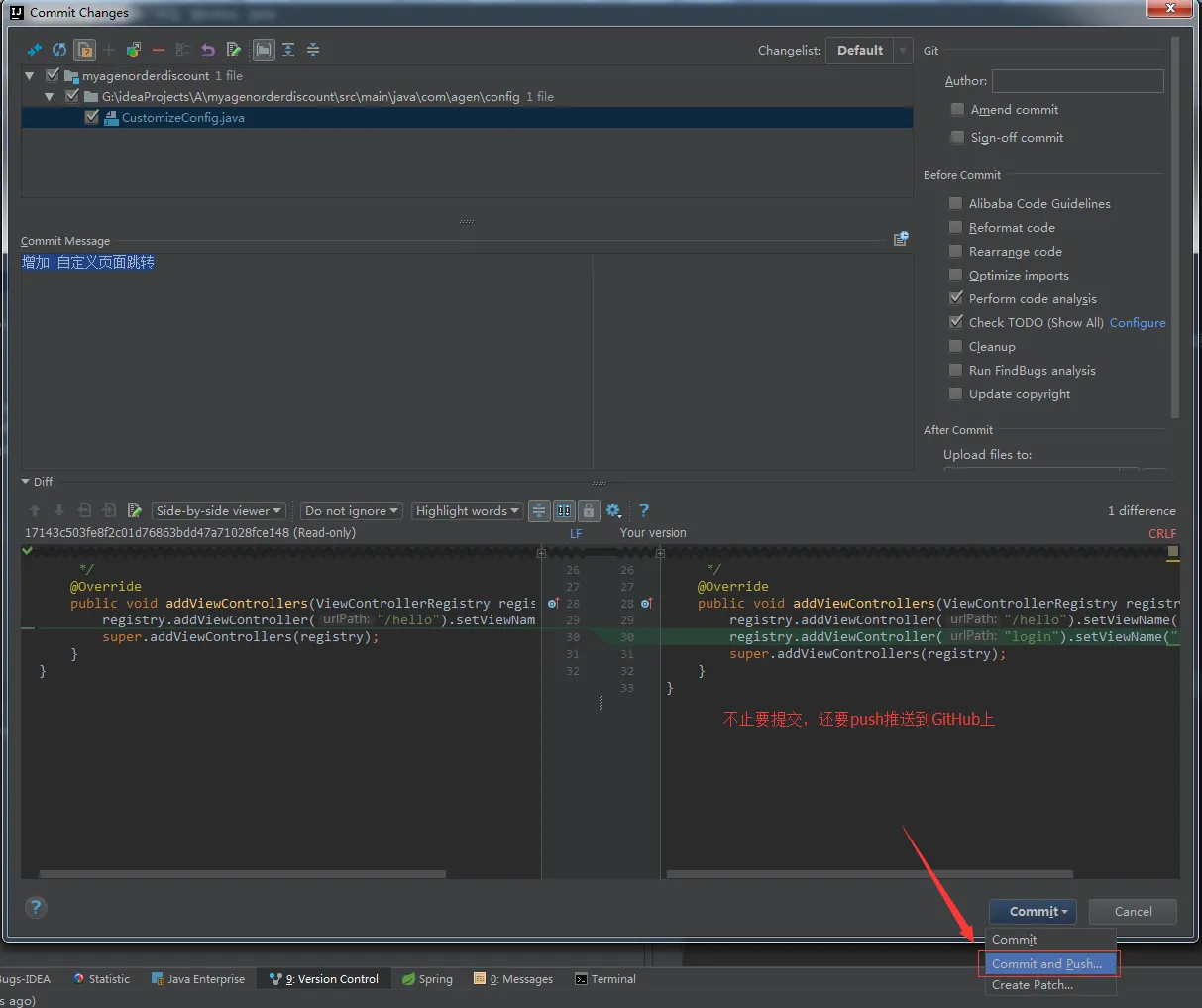Viewport: 1202px width, 1008px height.
Task: Open the Side-by-side viewer dropdown
Action: (x=219, y=511)
